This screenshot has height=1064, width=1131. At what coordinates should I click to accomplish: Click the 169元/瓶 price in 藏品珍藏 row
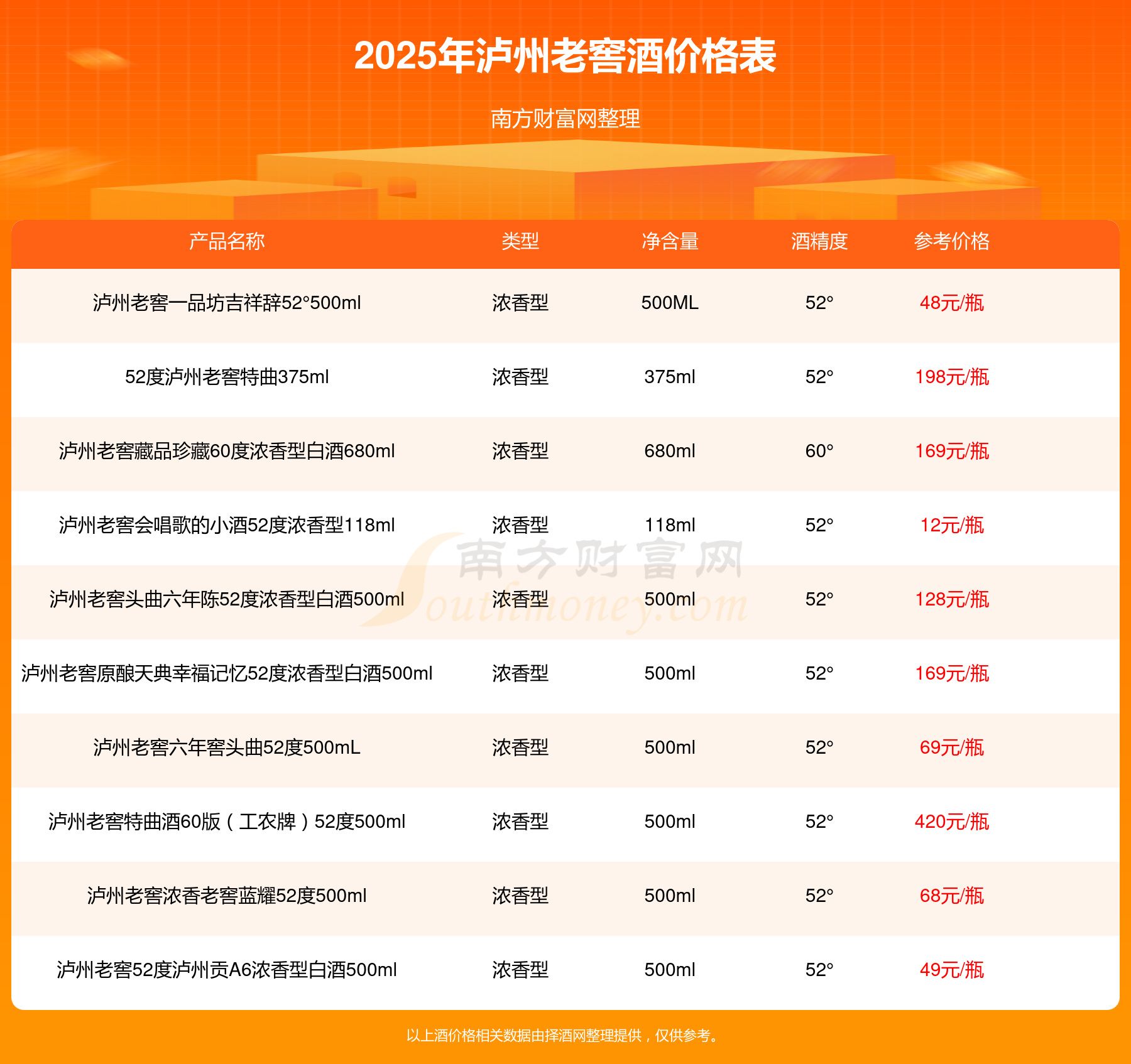click(952, 451)
